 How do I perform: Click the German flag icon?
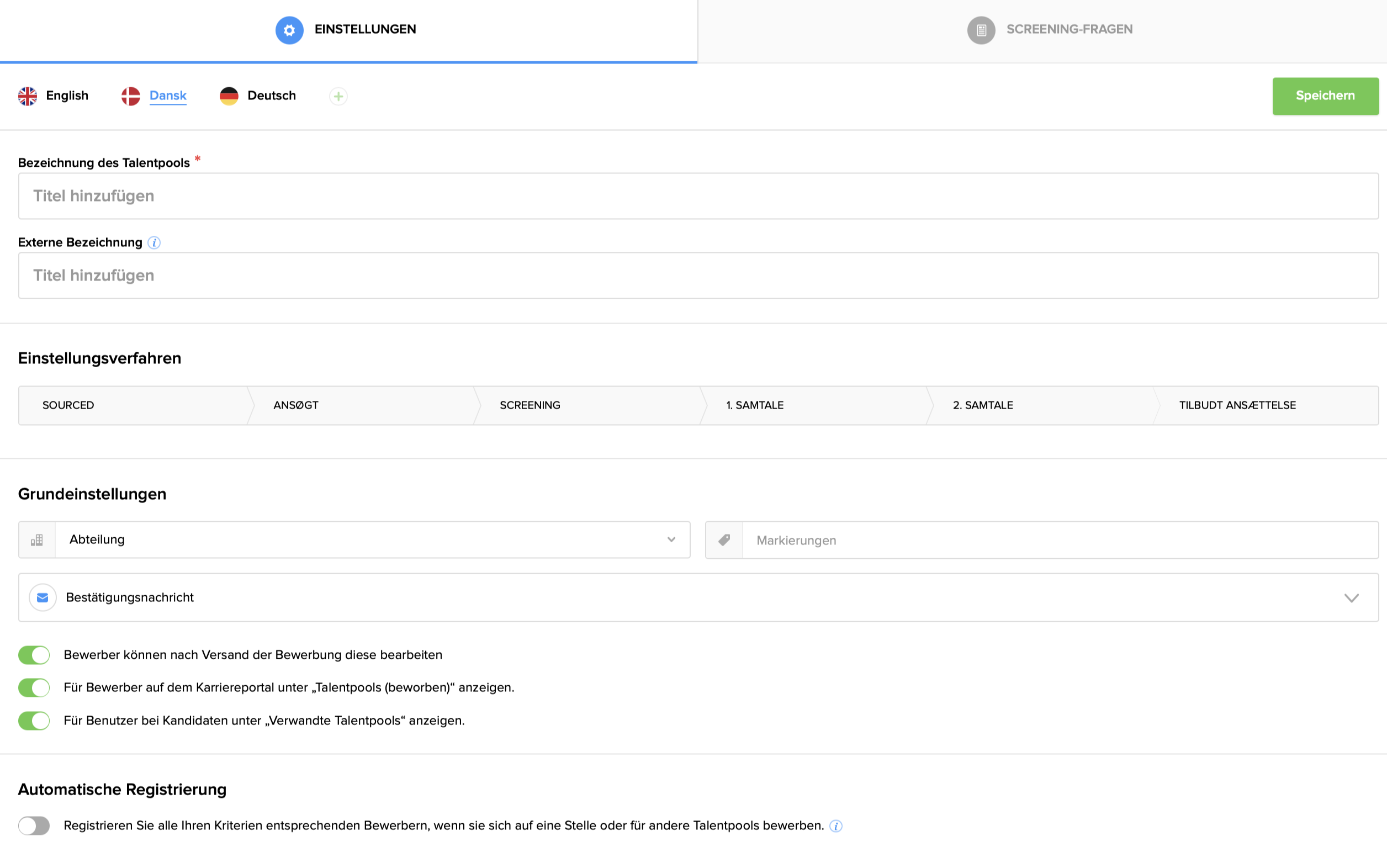[229, 97]
